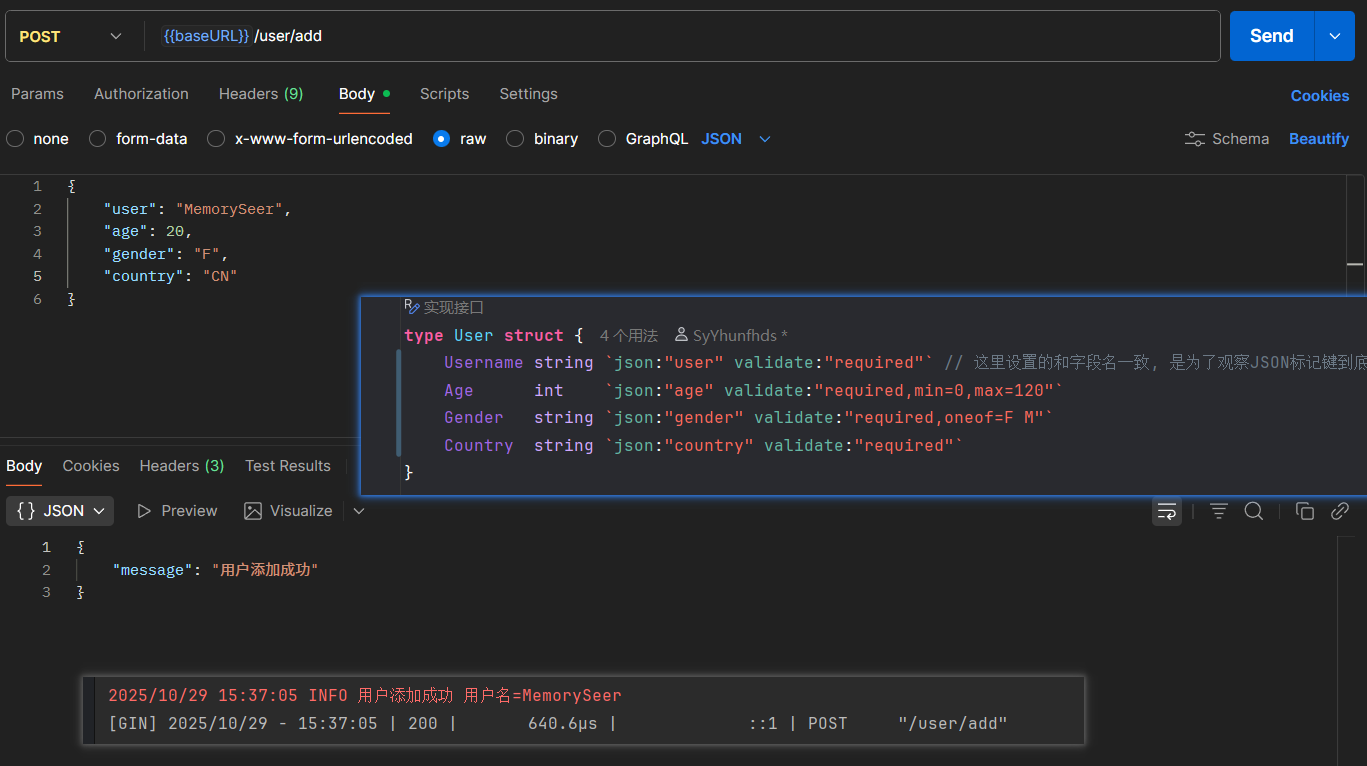Select the form-data body option
1367x766 pixels.
98,139
